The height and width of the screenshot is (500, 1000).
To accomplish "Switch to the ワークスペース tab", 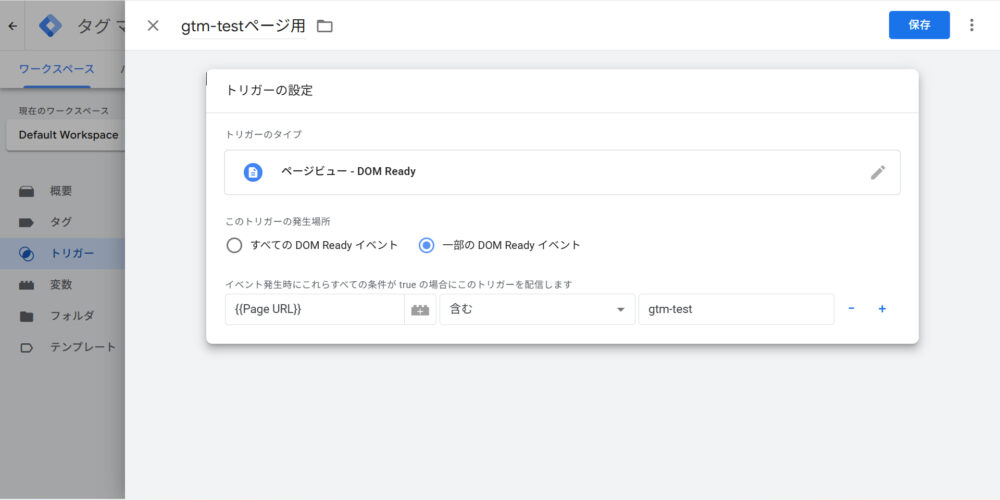I will [x=57, y=69].
